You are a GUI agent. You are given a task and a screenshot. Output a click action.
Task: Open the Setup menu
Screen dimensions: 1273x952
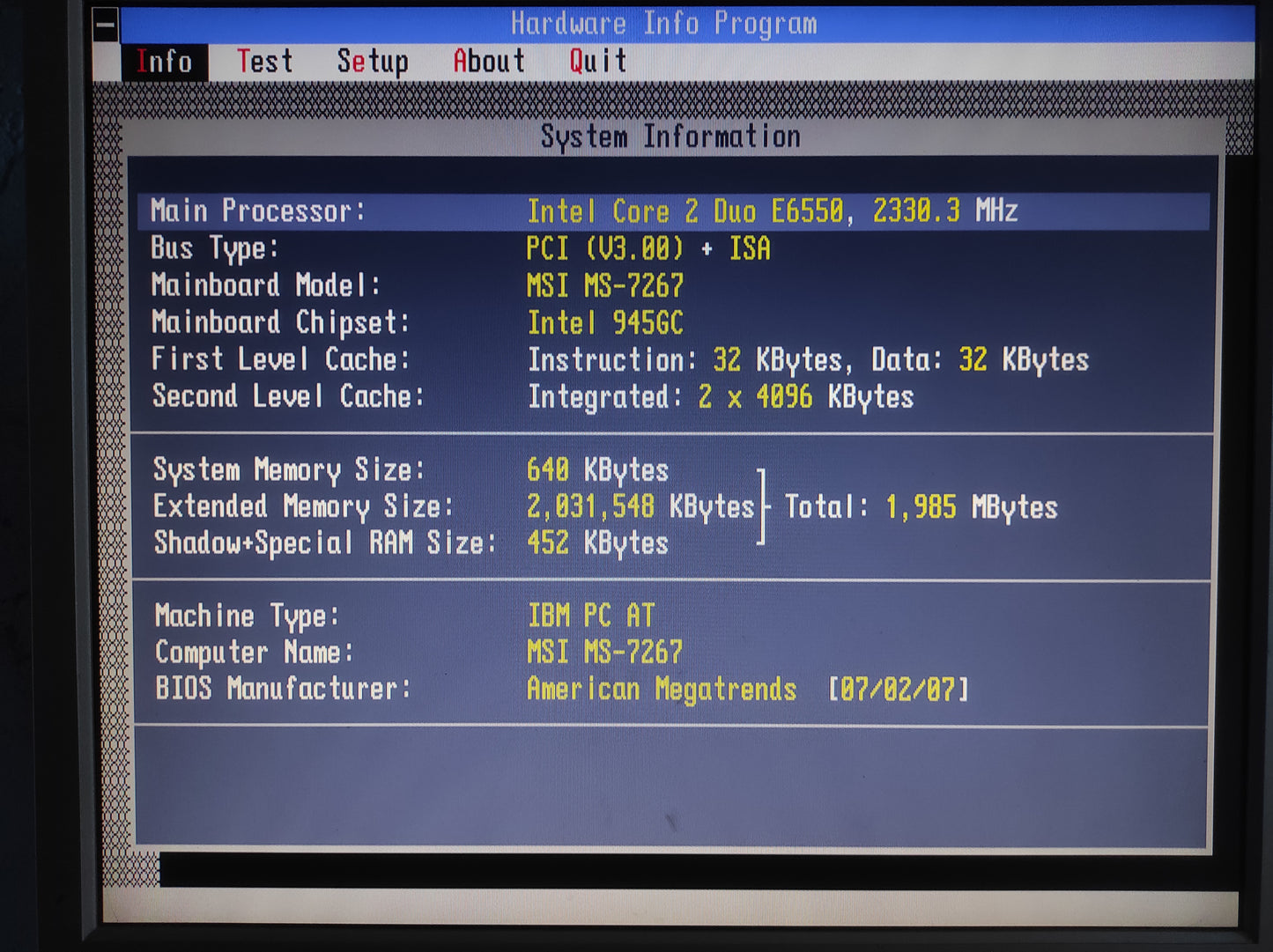(372, 63)
